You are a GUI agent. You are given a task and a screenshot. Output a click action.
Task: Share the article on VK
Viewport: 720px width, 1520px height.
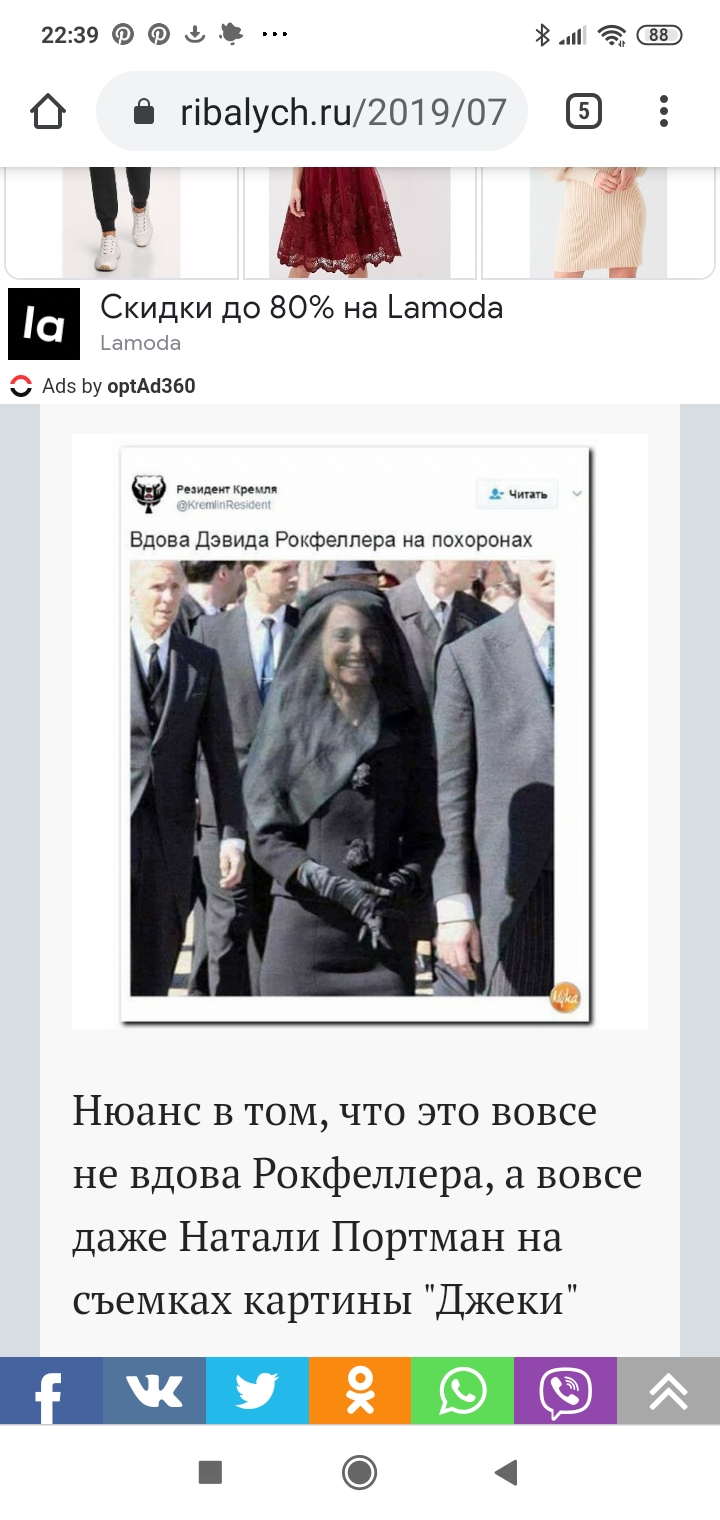[x=154, y=1391]
